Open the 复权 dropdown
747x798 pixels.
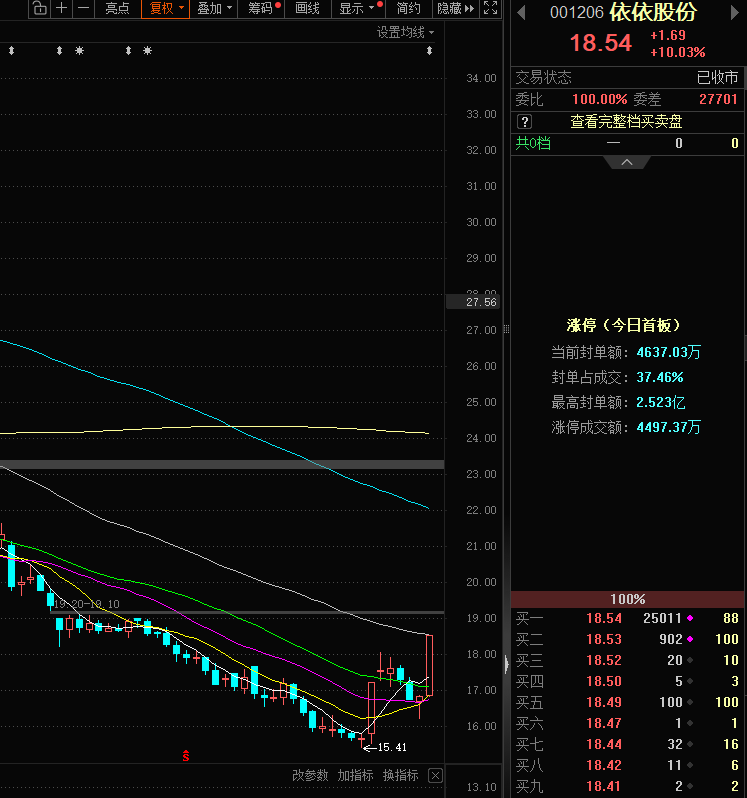click(x=165, y=8)
